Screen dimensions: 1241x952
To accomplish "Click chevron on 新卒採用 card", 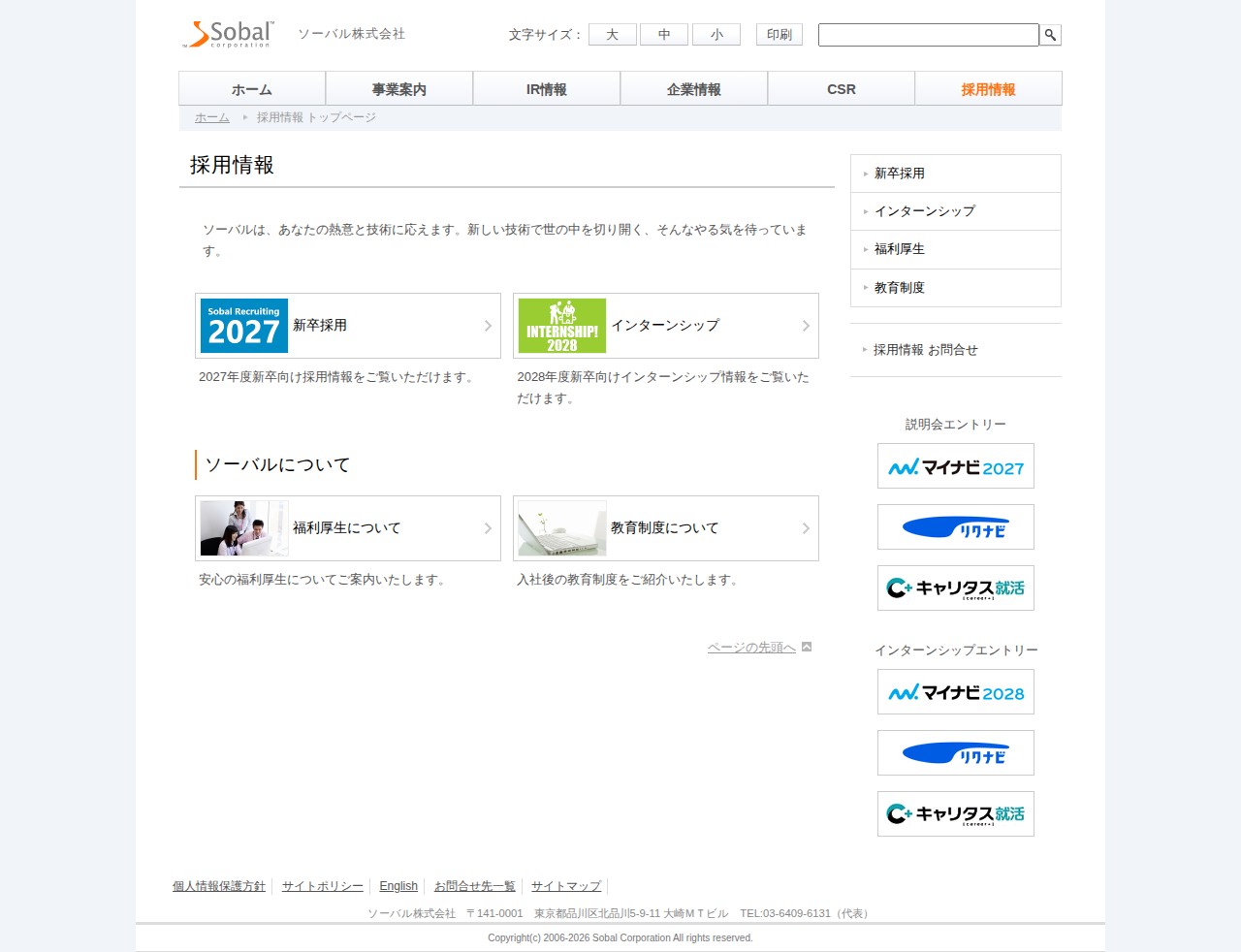I will pos(488,326).
